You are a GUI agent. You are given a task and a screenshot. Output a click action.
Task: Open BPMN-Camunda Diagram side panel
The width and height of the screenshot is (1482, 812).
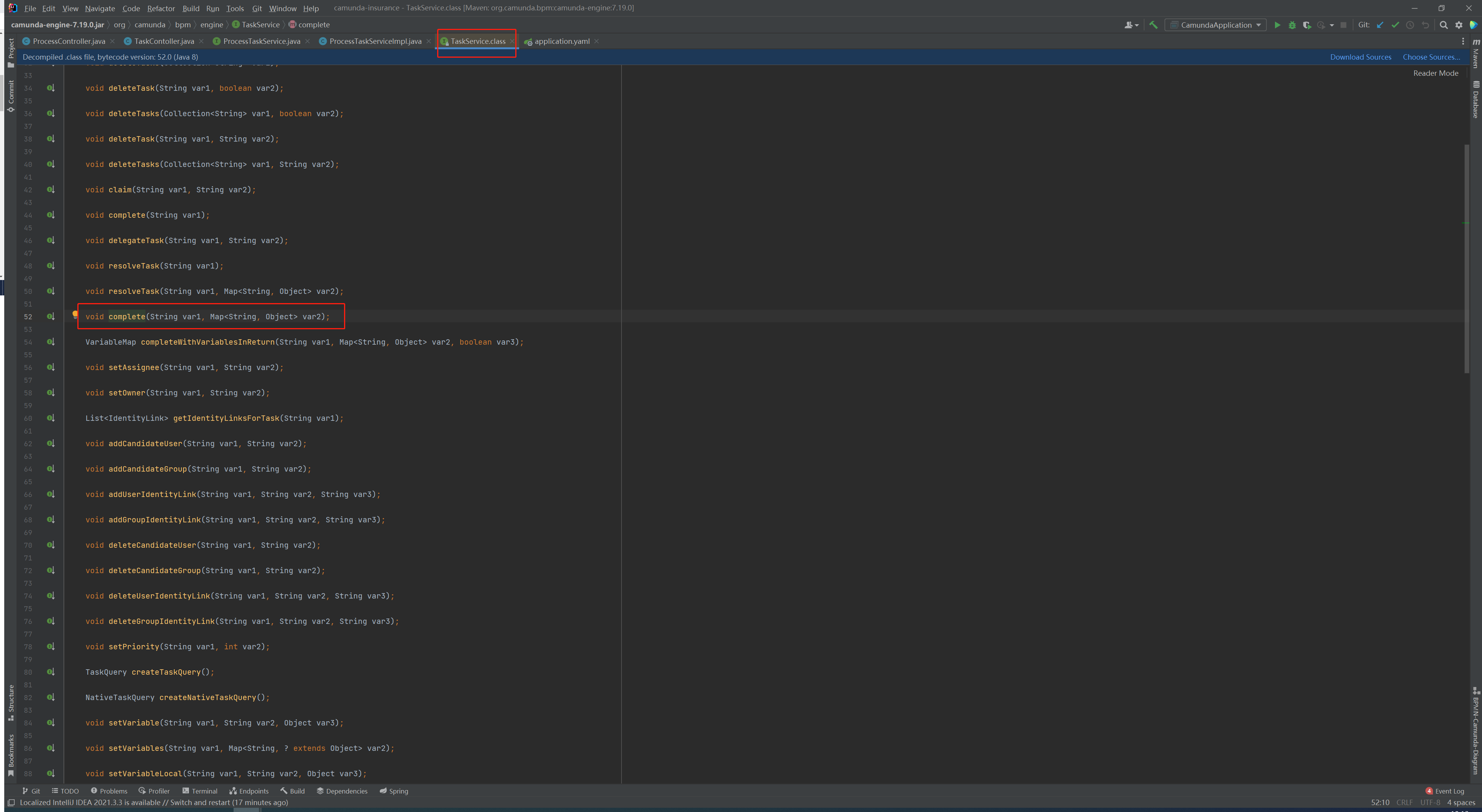pos(1476,731)
